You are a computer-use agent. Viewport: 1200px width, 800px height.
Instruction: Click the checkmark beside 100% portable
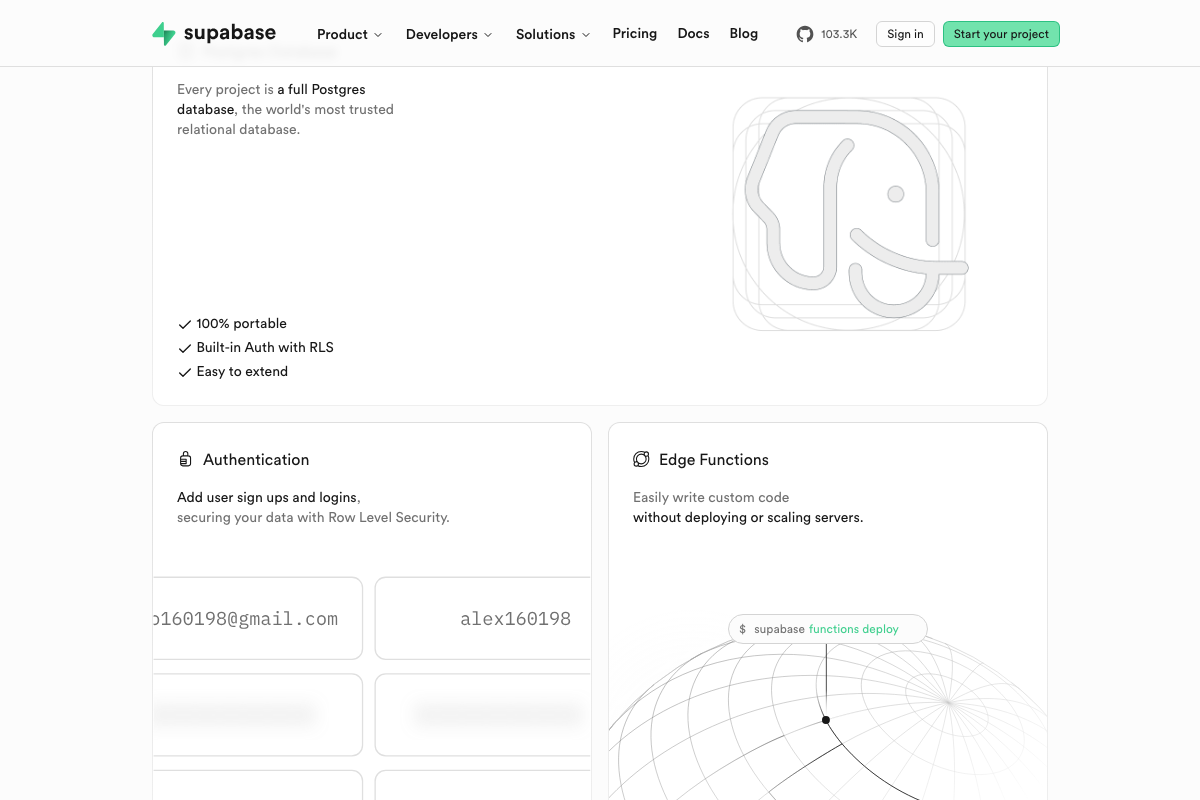pyautogui.click(x=184, y=324)
